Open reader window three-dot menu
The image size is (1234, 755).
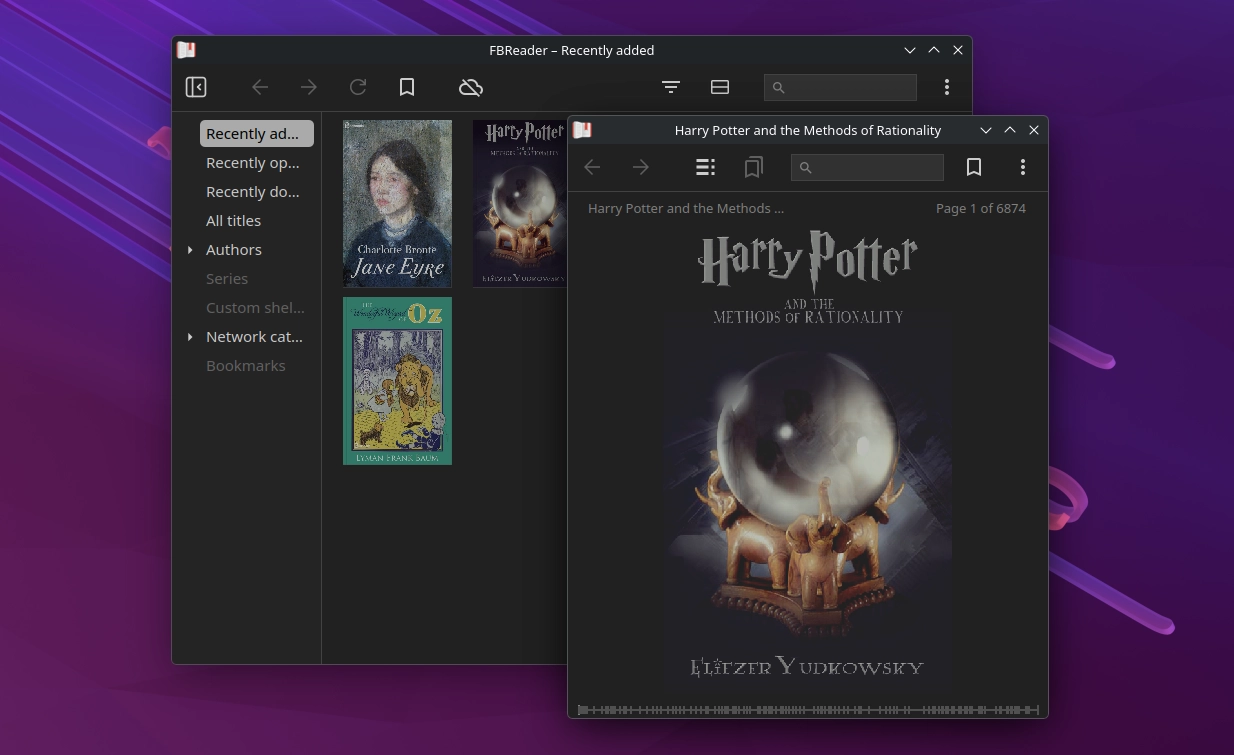click(1022, 168)
